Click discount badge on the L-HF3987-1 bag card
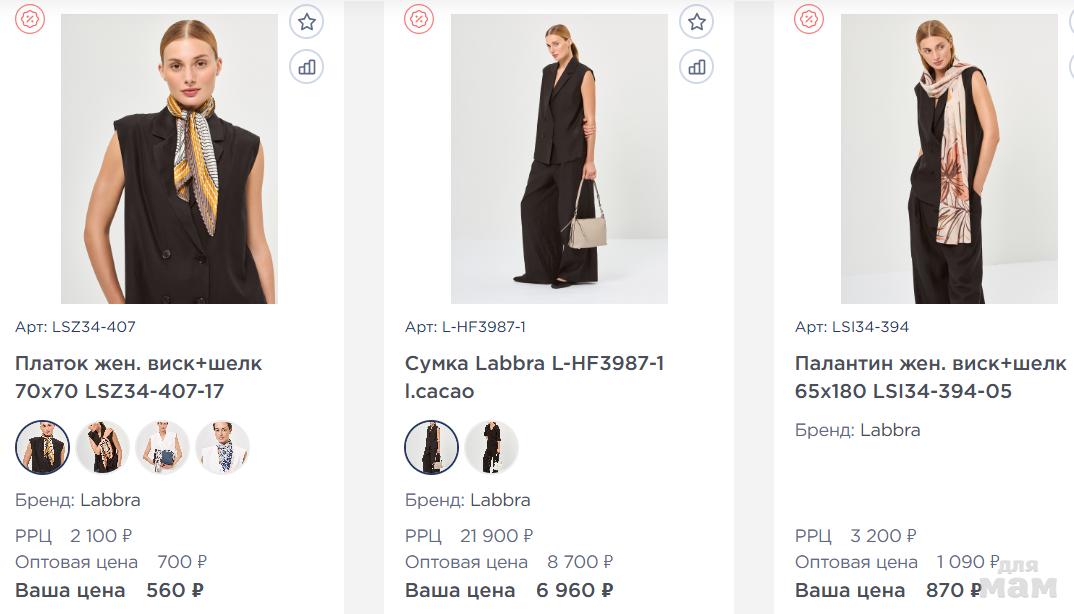This screenshot has height=614, width=1074. pos(419,19)
